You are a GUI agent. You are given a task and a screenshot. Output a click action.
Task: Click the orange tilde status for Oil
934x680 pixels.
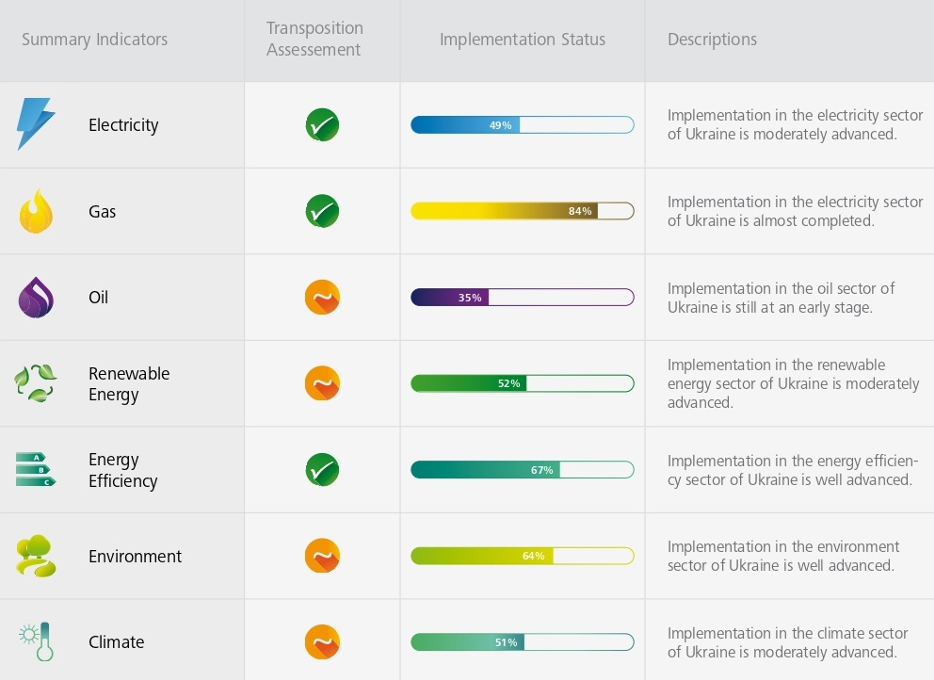click(x=322, y=298)
